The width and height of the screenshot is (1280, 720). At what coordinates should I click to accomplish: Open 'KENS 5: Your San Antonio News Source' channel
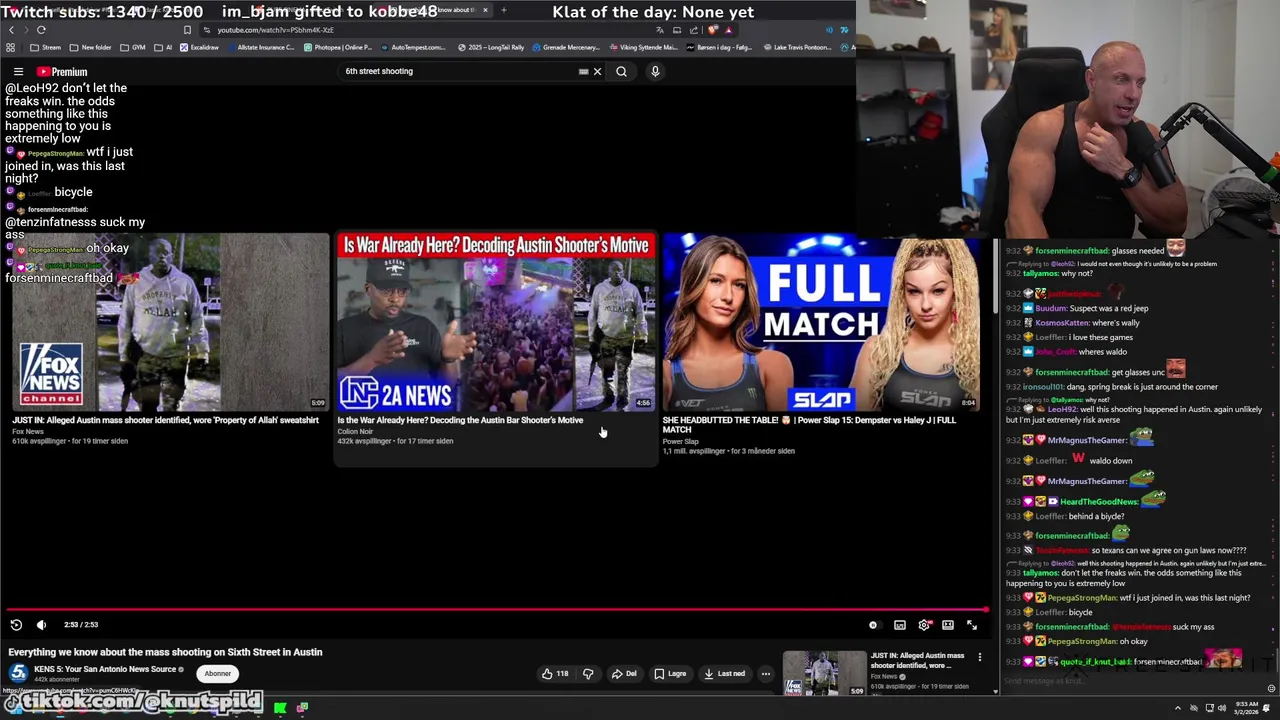(106, 669)
